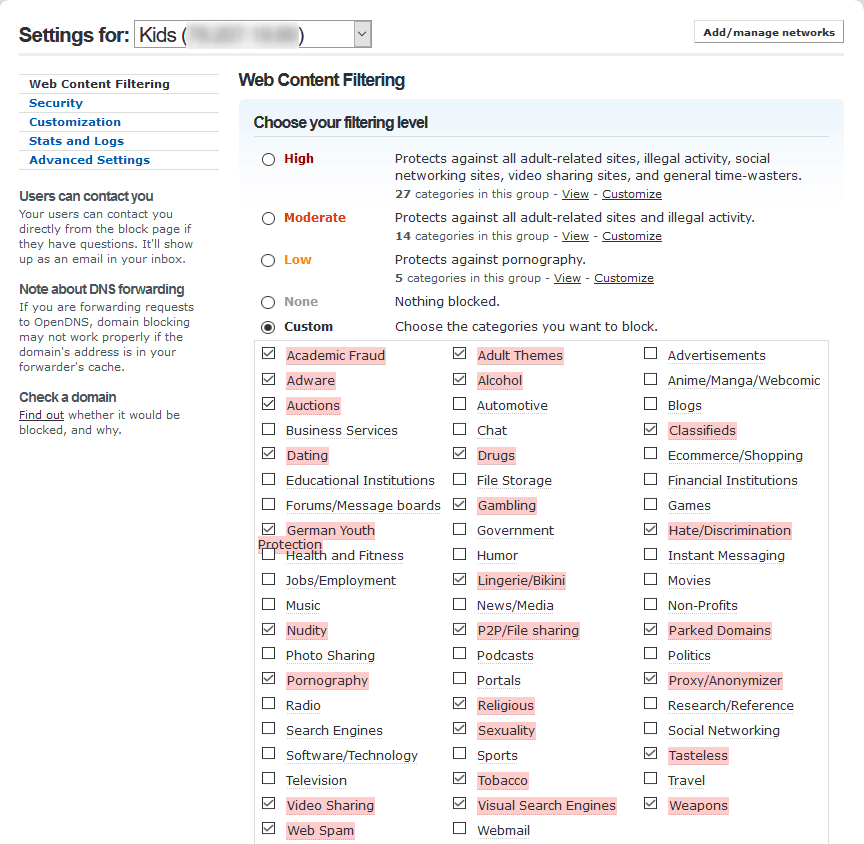
Task: Open the Settings for network dropdown
Action: [x=362, y=35]
